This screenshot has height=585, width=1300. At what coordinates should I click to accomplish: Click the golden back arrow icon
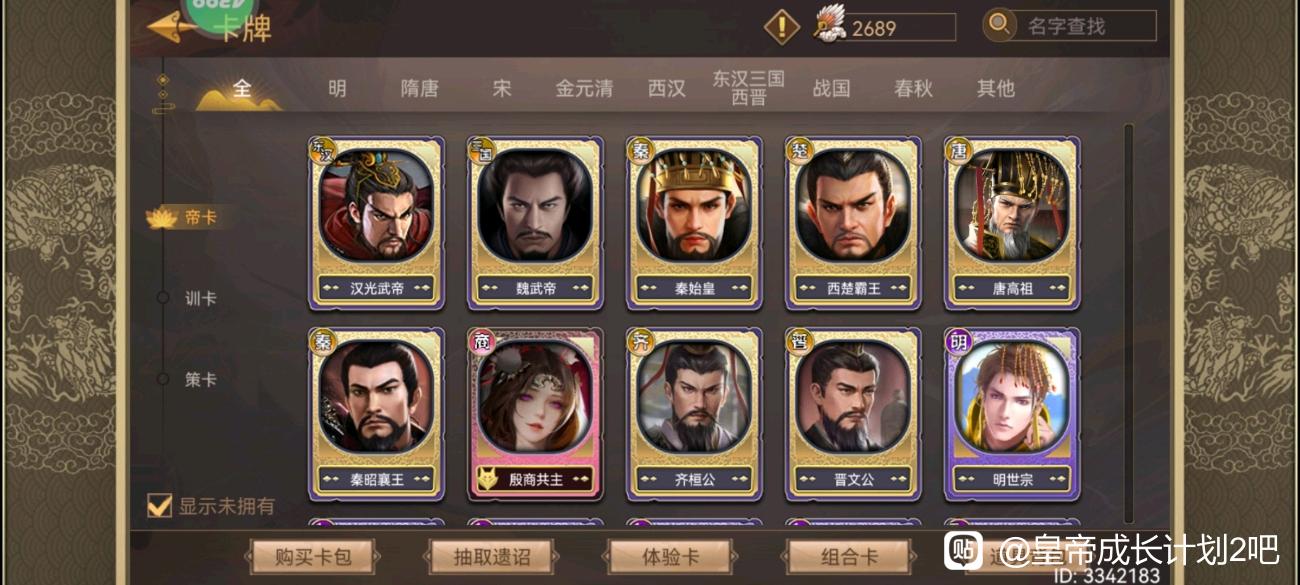click(x=170, y=27)
